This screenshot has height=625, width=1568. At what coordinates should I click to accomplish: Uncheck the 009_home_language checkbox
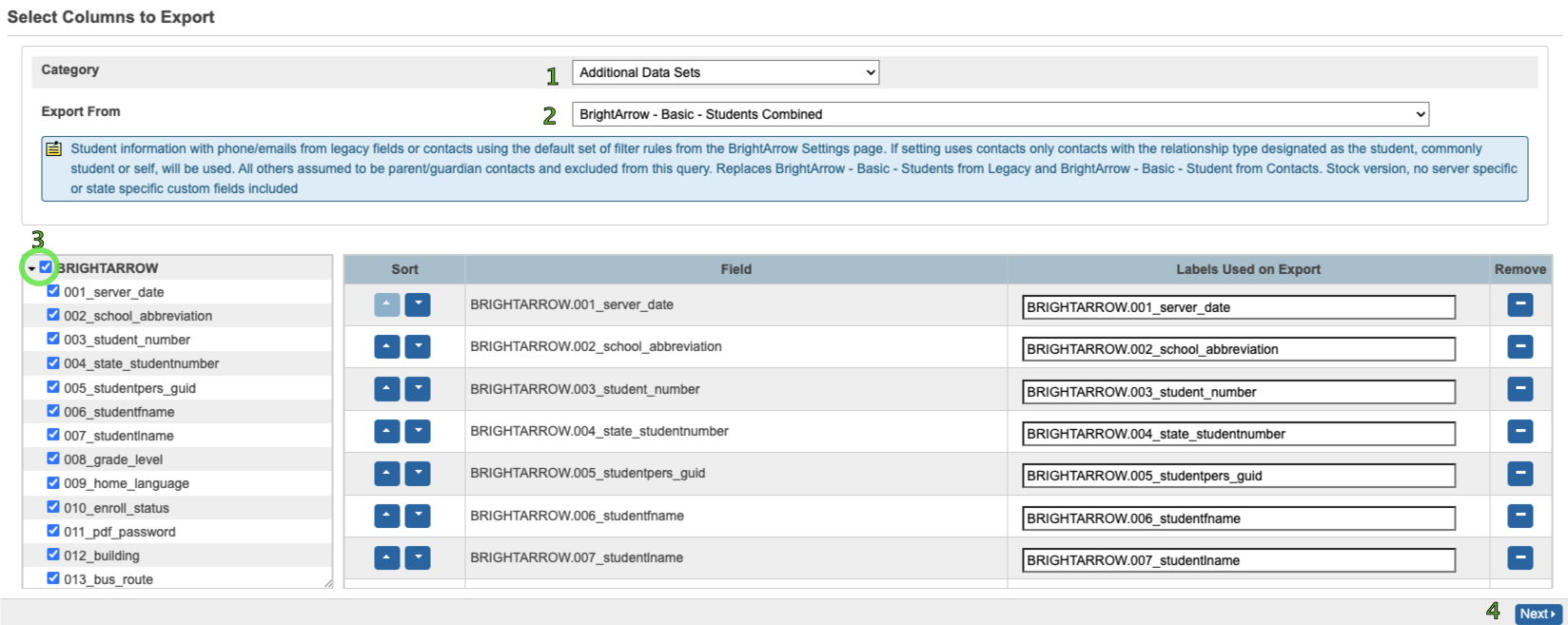53,482
